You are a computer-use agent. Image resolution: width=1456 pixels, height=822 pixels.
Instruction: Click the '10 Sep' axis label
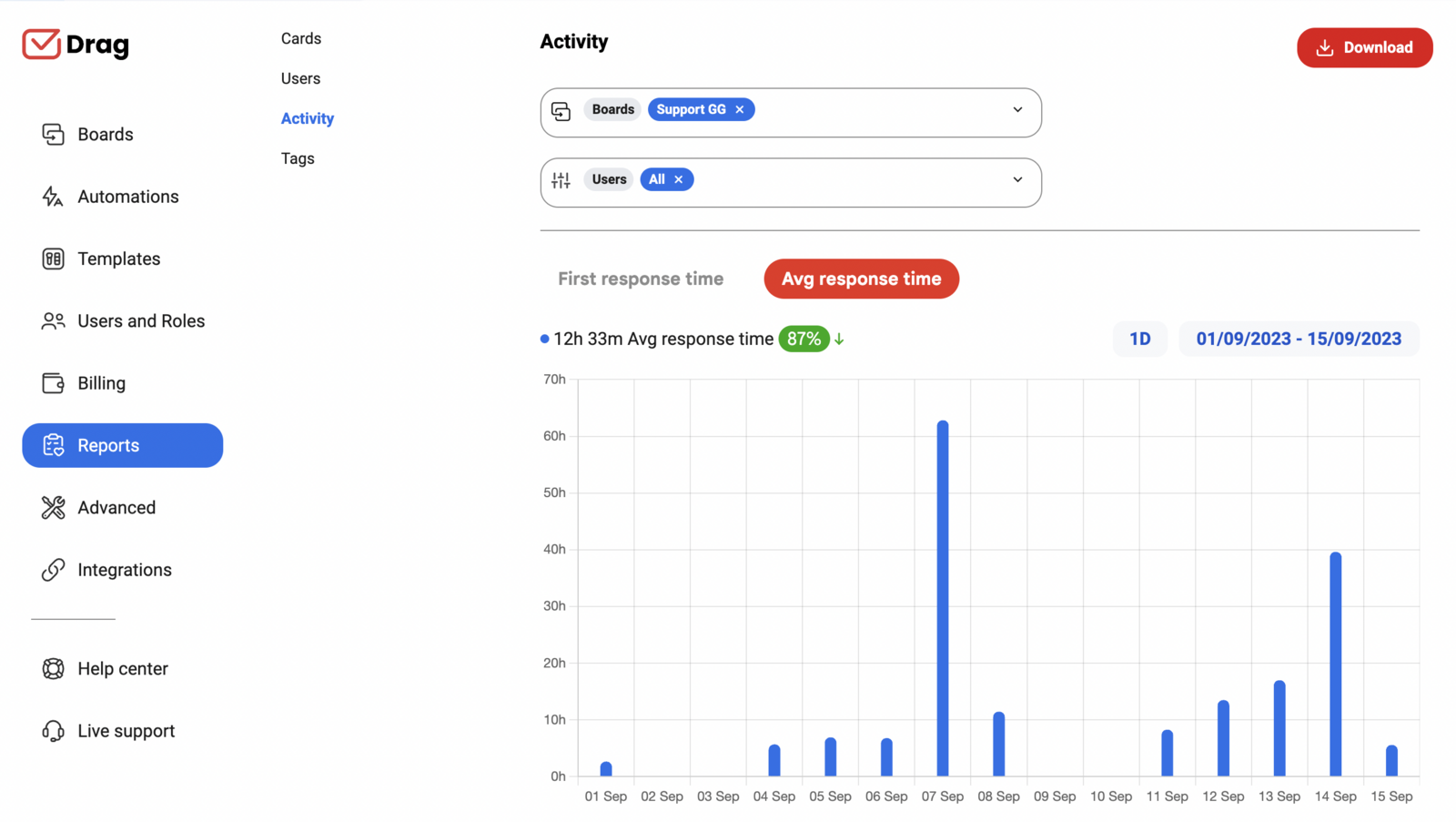tap(1111, 797)
